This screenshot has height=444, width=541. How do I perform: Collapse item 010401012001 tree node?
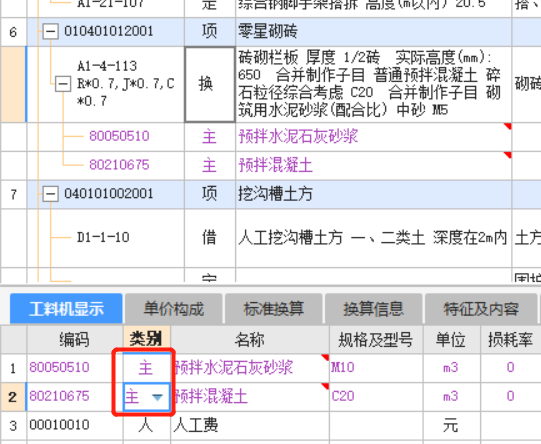50,32
